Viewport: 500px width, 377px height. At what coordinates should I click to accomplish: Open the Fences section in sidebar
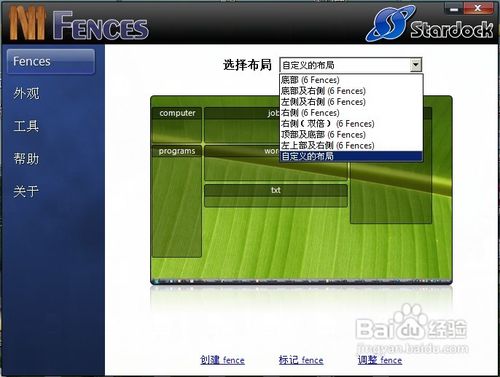[x=51, y=61]
